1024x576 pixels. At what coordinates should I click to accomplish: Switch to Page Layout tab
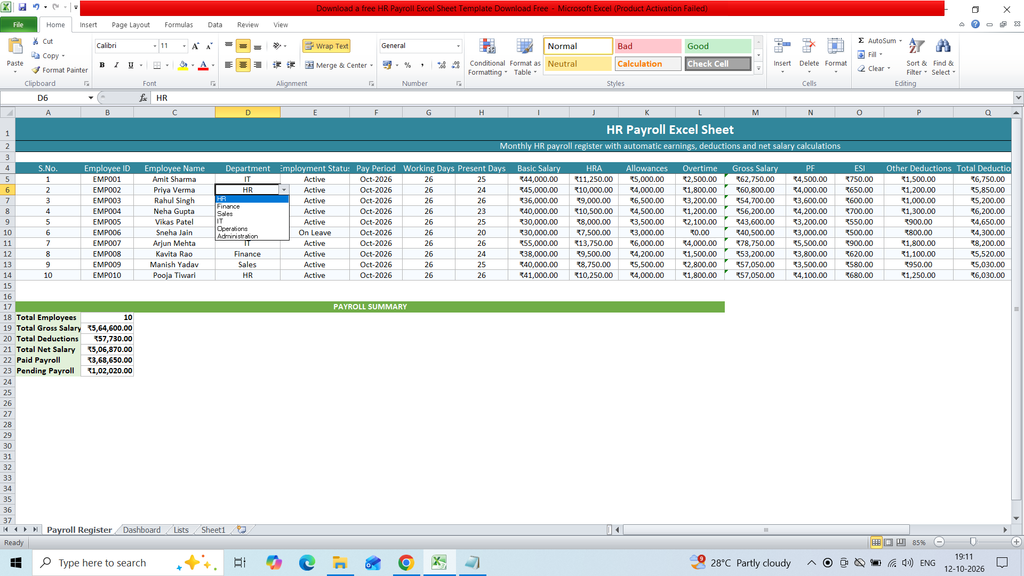tap(131, 25)
